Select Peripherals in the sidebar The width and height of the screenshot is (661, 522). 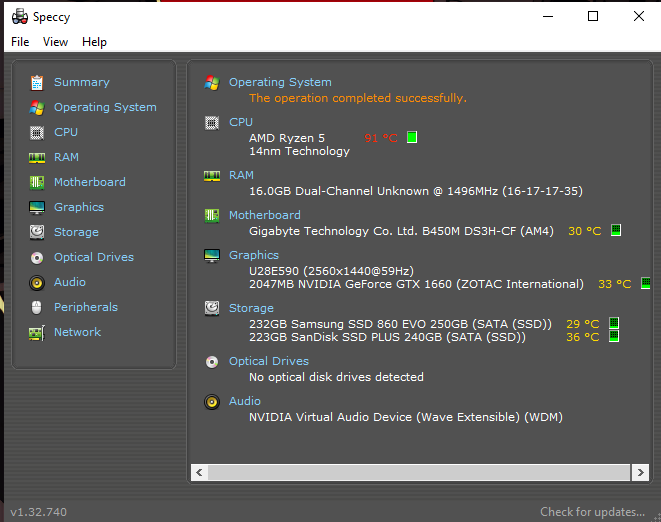86,307
